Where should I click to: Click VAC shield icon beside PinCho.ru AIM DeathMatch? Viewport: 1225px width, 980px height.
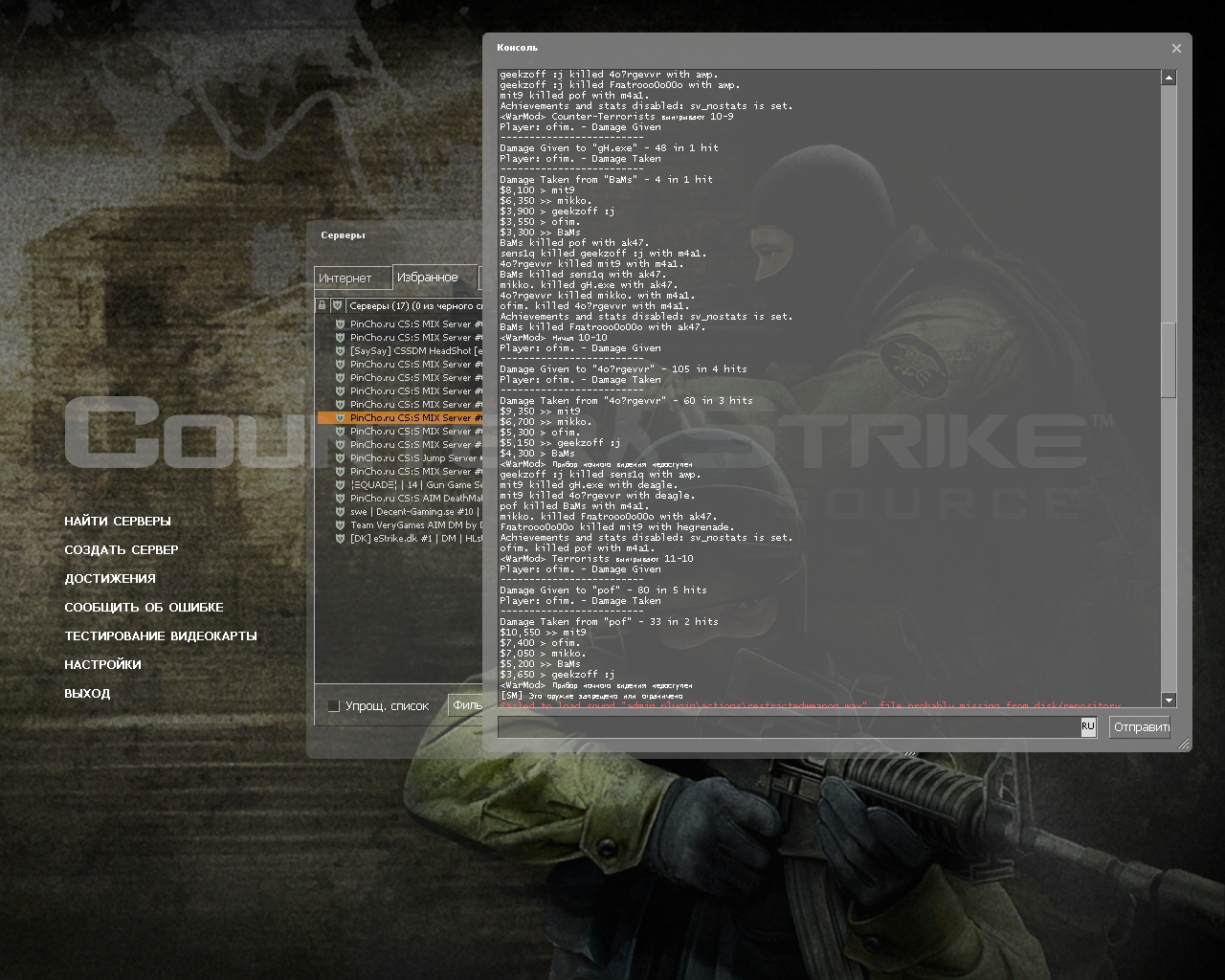click(x=340, y=499)
